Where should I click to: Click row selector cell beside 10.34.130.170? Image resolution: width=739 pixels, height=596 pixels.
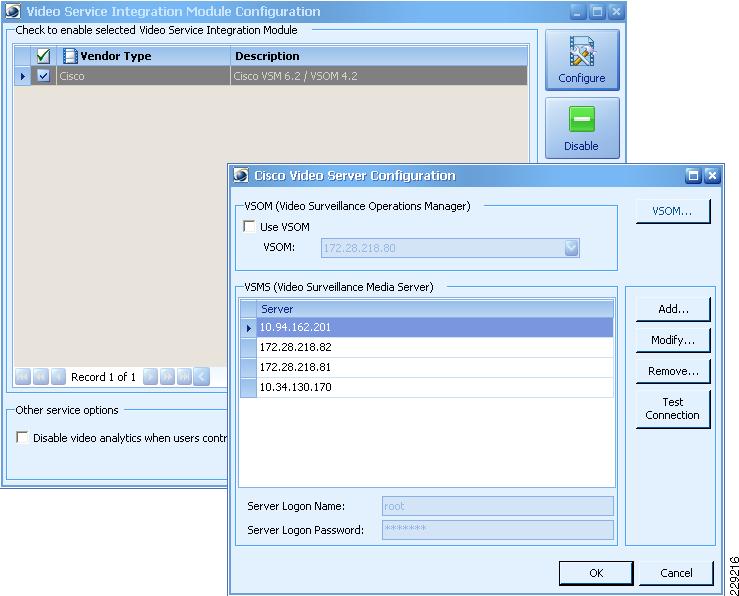248,387
